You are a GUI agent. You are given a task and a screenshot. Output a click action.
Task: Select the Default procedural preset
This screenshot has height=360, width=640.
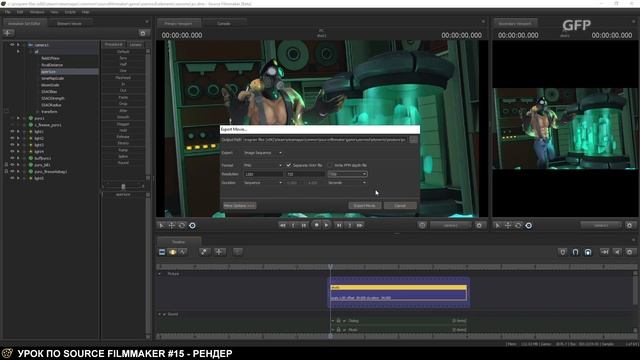[123, 52]
